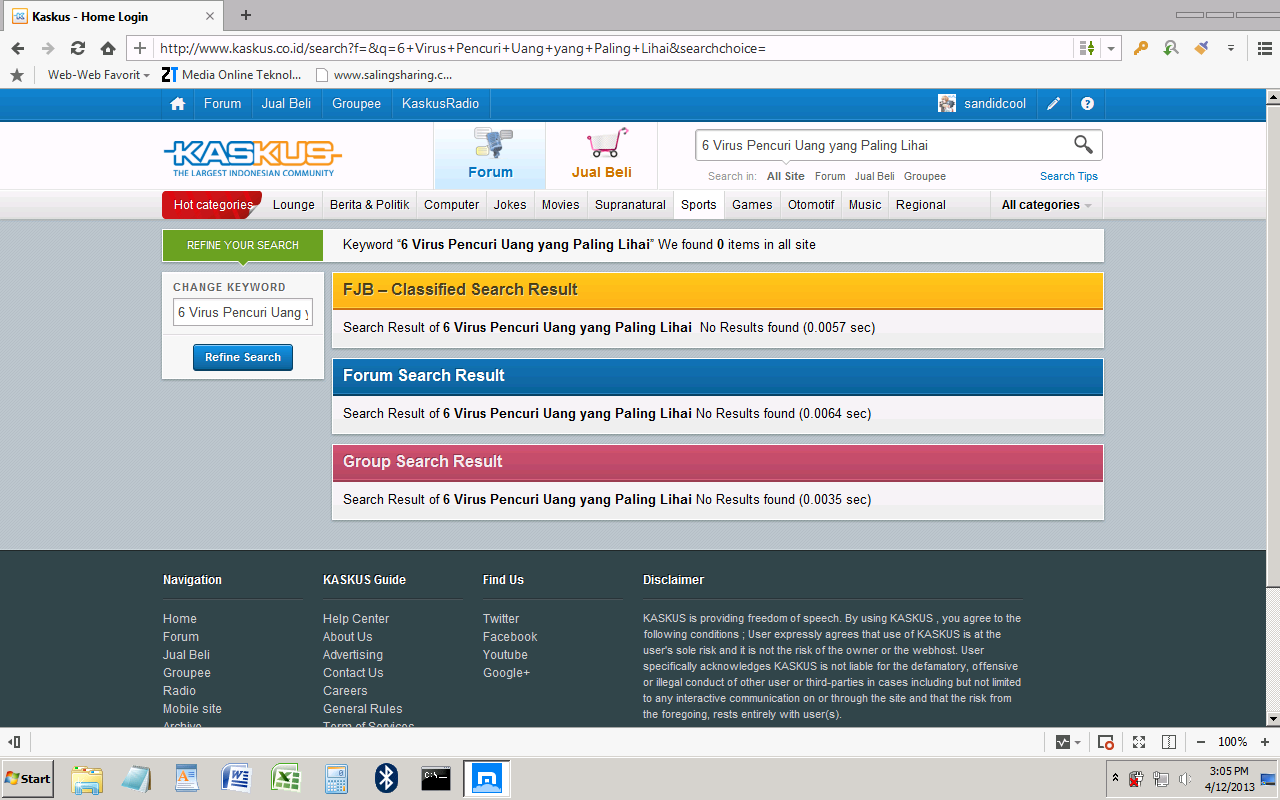Expand the Web-Web Favorit bookmarks folder

99,75
